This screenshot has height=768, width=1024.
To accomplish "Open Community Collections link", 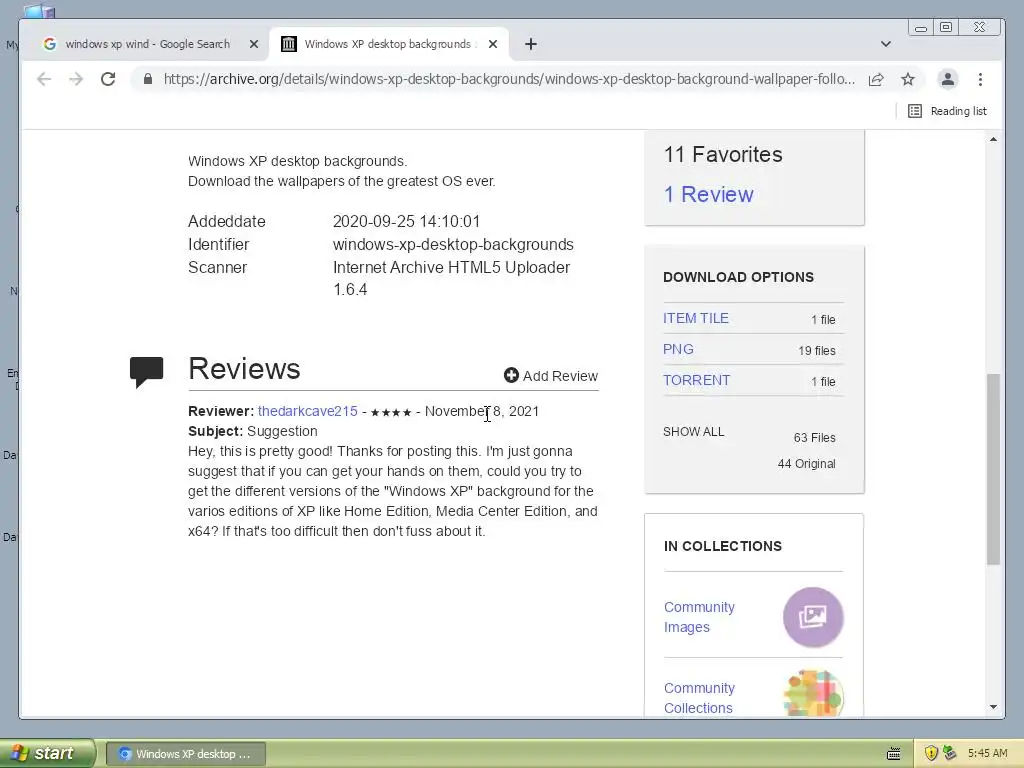I will click(699, 697).
